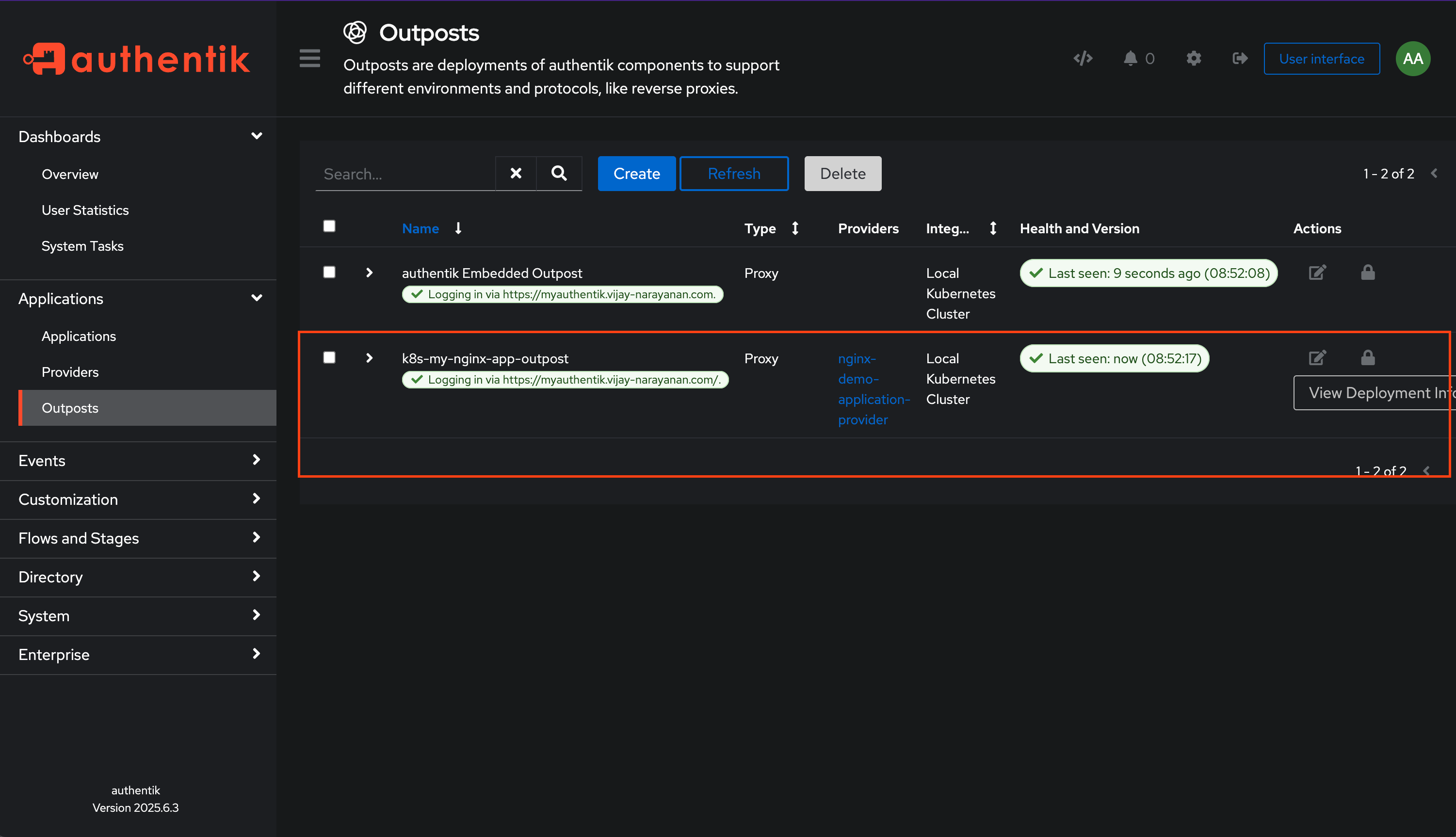1456x837 pixels.
Task: Open permissions lock for authentik Embedded Outpost
Action: (x=1367, y=273)
